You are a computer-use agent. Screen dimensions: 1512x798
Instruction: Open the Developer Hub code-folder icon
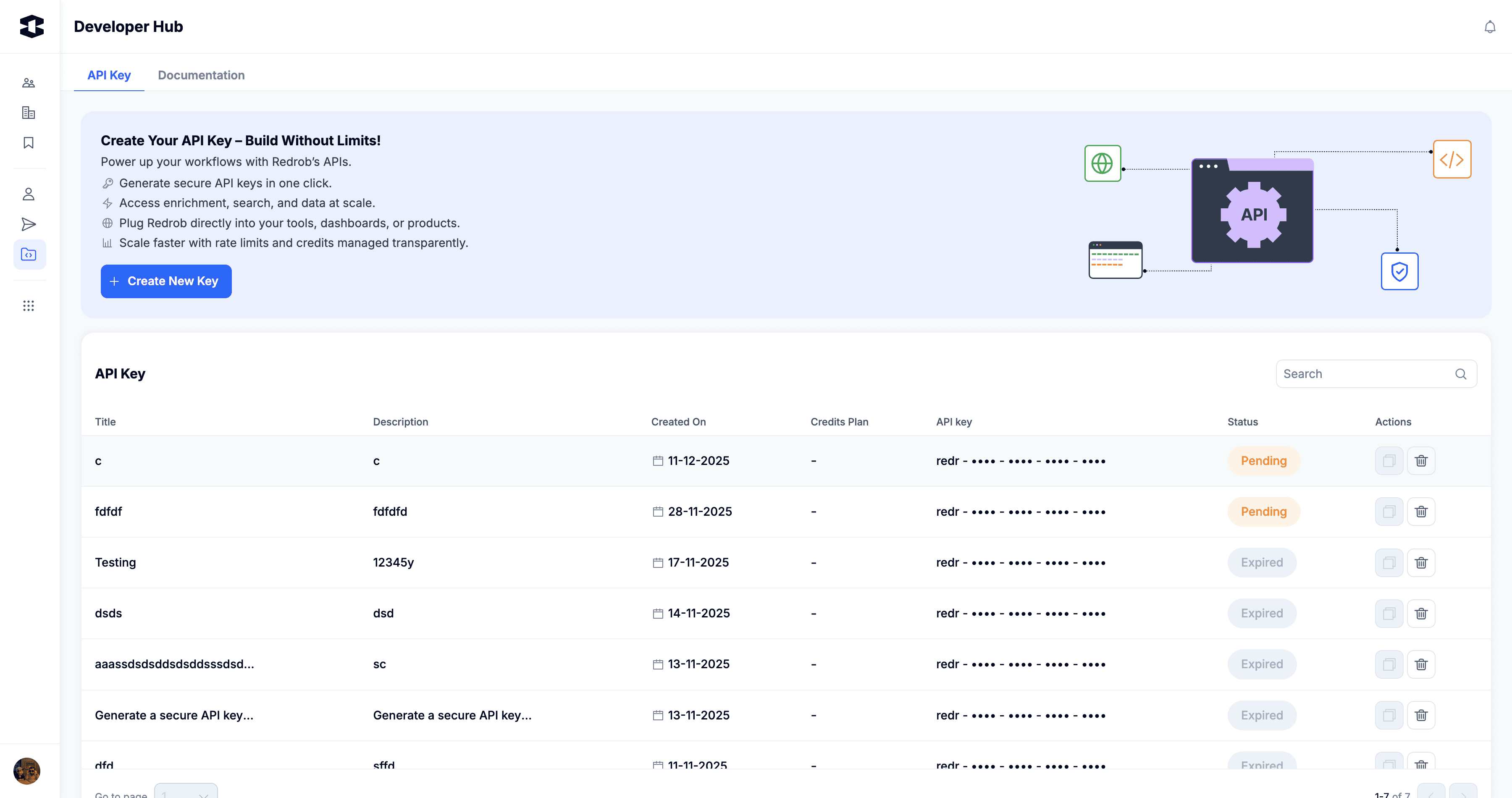[29, 255]
